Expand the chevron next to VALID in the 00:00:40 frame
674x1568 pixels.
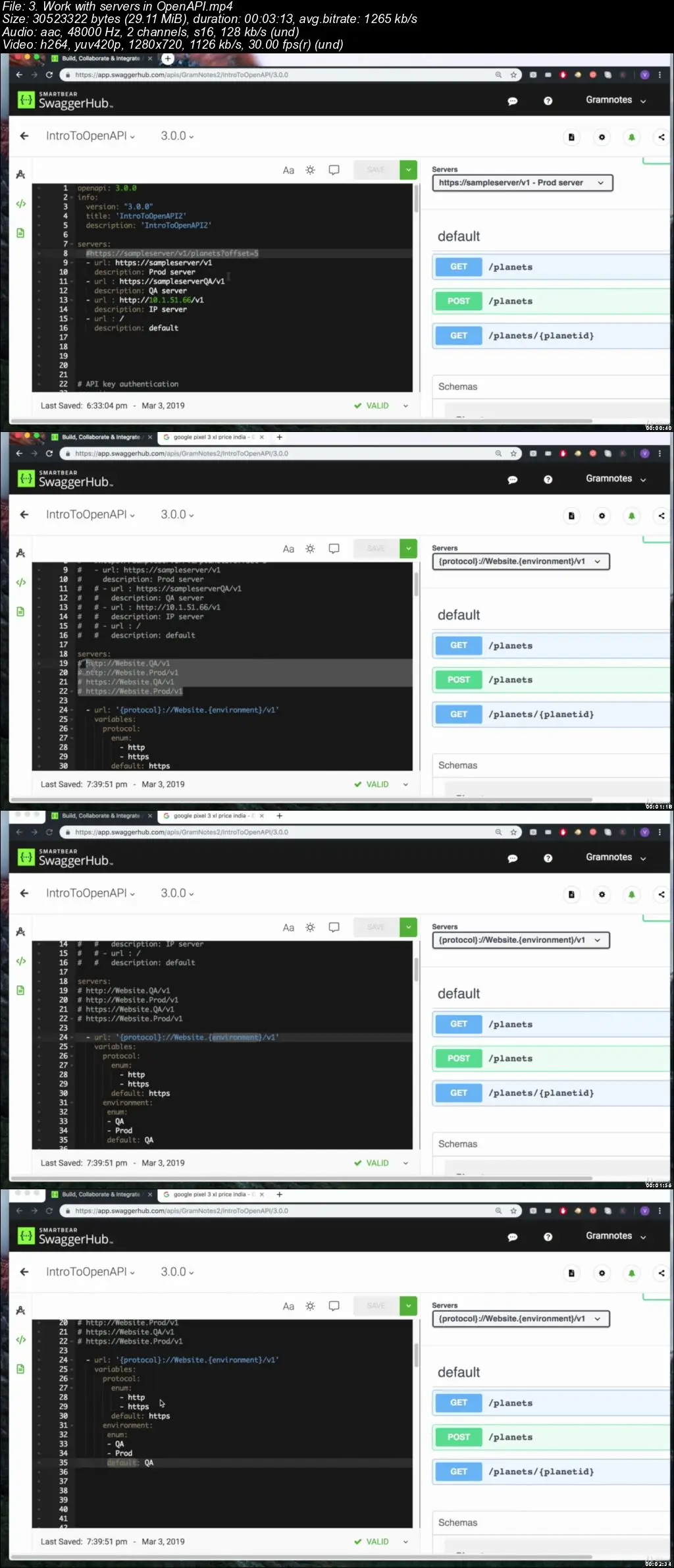405,406
